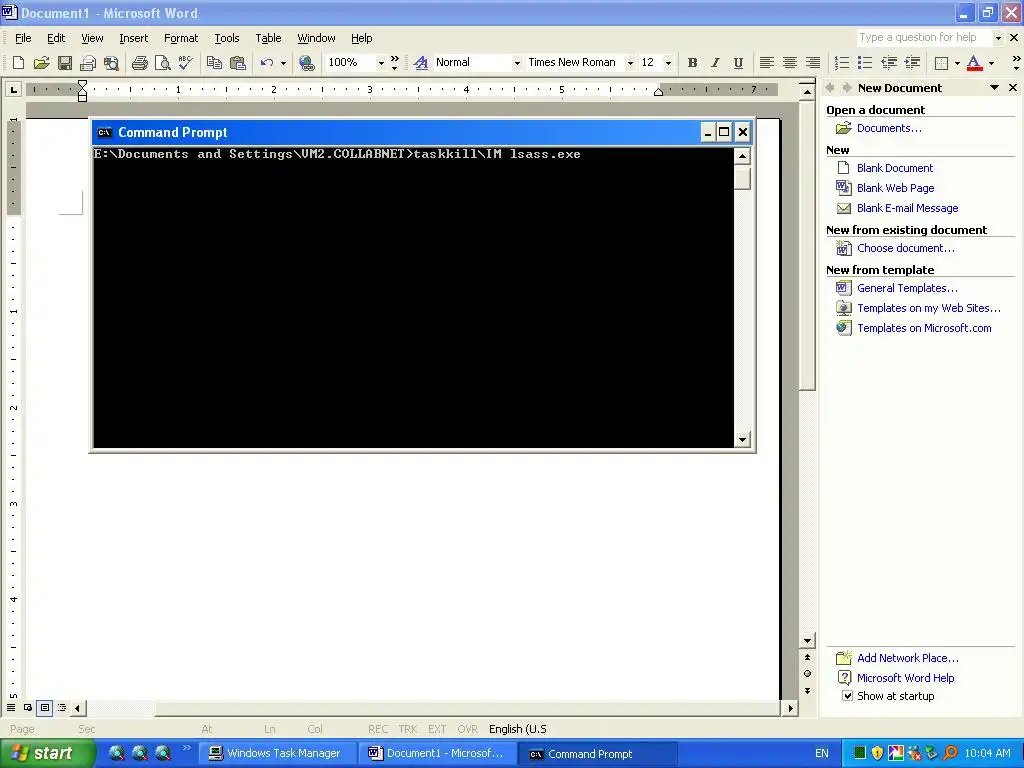This screenshot has width=1024, height=768.
Task: Create a new blank document from toolbar
Action: (x=18, y=63)
